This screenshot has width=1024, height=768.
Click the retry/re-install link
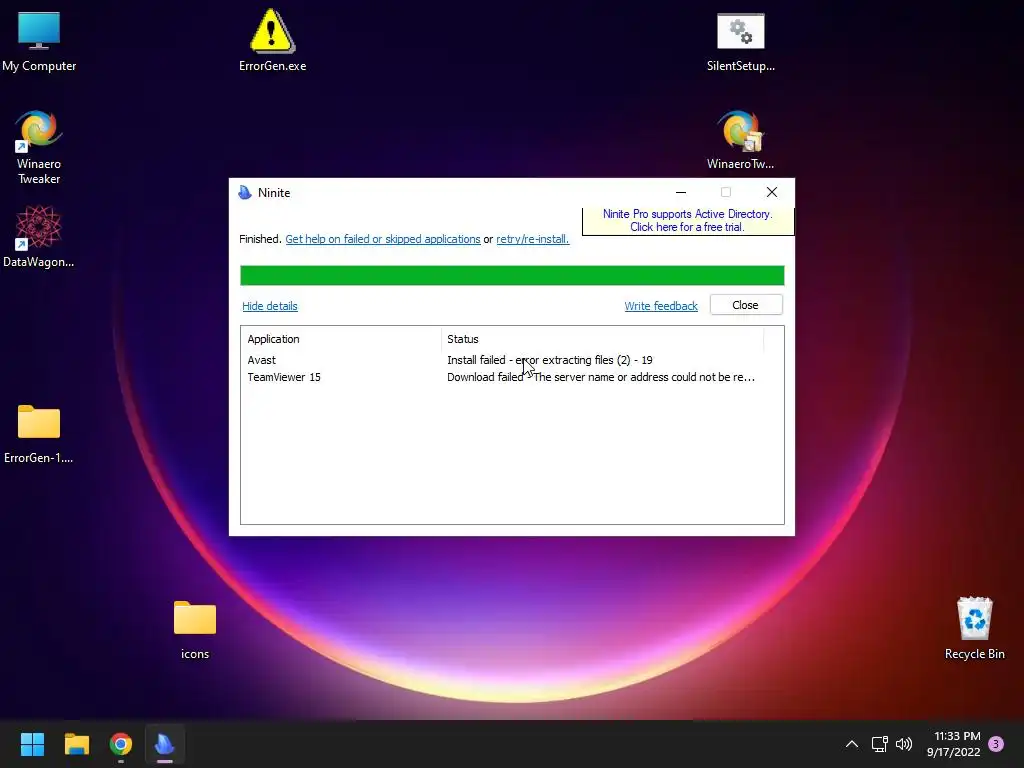[x=532, y=239]
